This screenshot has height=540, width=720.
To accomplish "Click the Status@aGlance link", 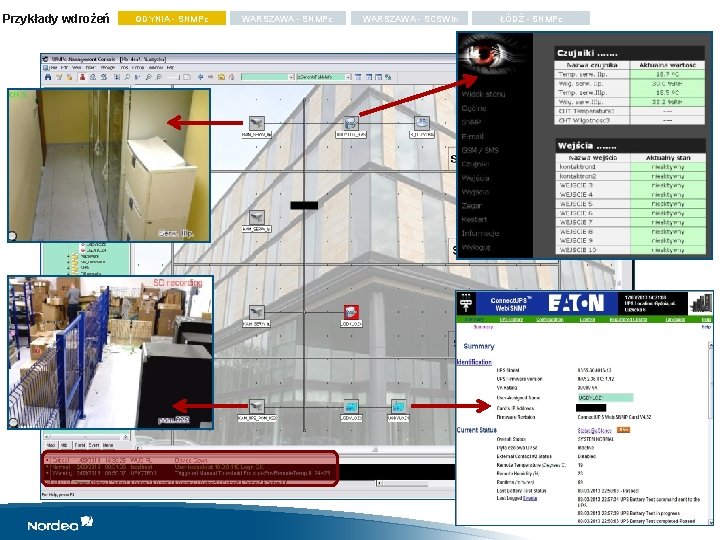I will (594, 430).
